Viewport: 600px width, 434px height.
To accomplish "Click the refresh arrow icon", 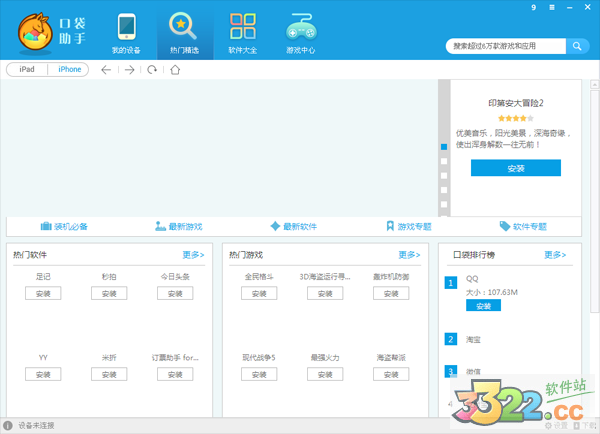I will click(152, 70).
